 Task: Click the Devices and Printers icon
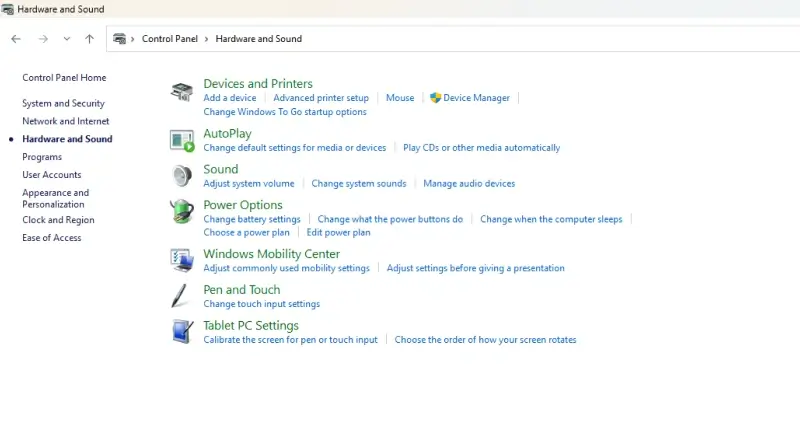(x=182, y=91)
